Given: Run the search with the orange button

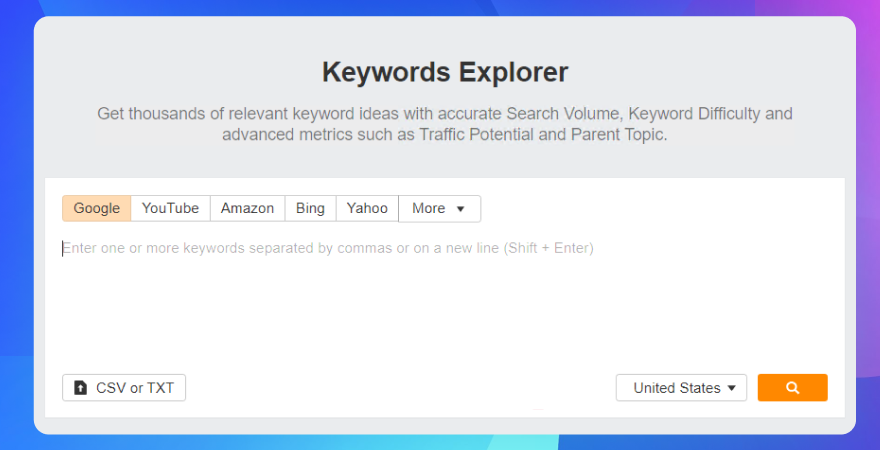Looking at the screenshot, I should (x=792, y=388).
